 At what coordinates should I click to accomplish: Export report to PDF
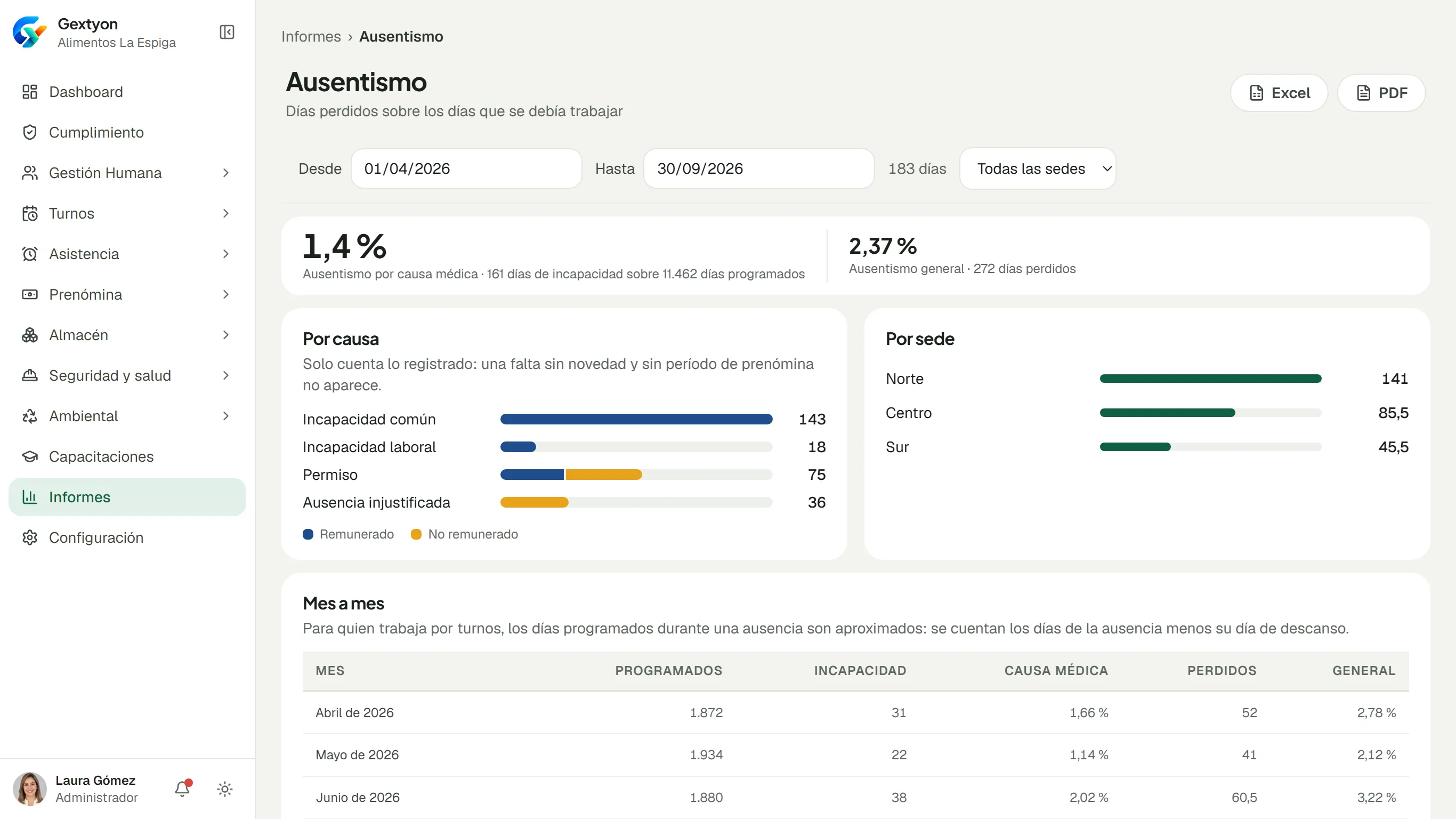[1381, 93]
